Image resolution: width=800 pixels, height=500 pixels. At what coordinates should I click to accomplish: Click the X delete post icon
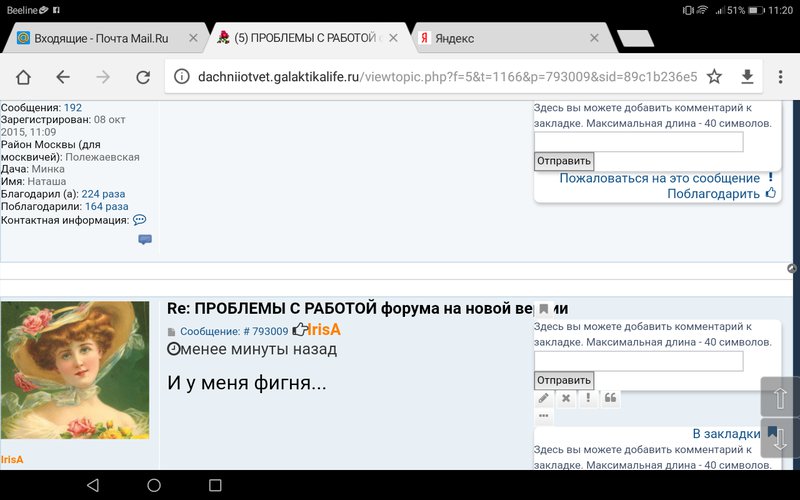pyautogui.click(x=566, y=398)
